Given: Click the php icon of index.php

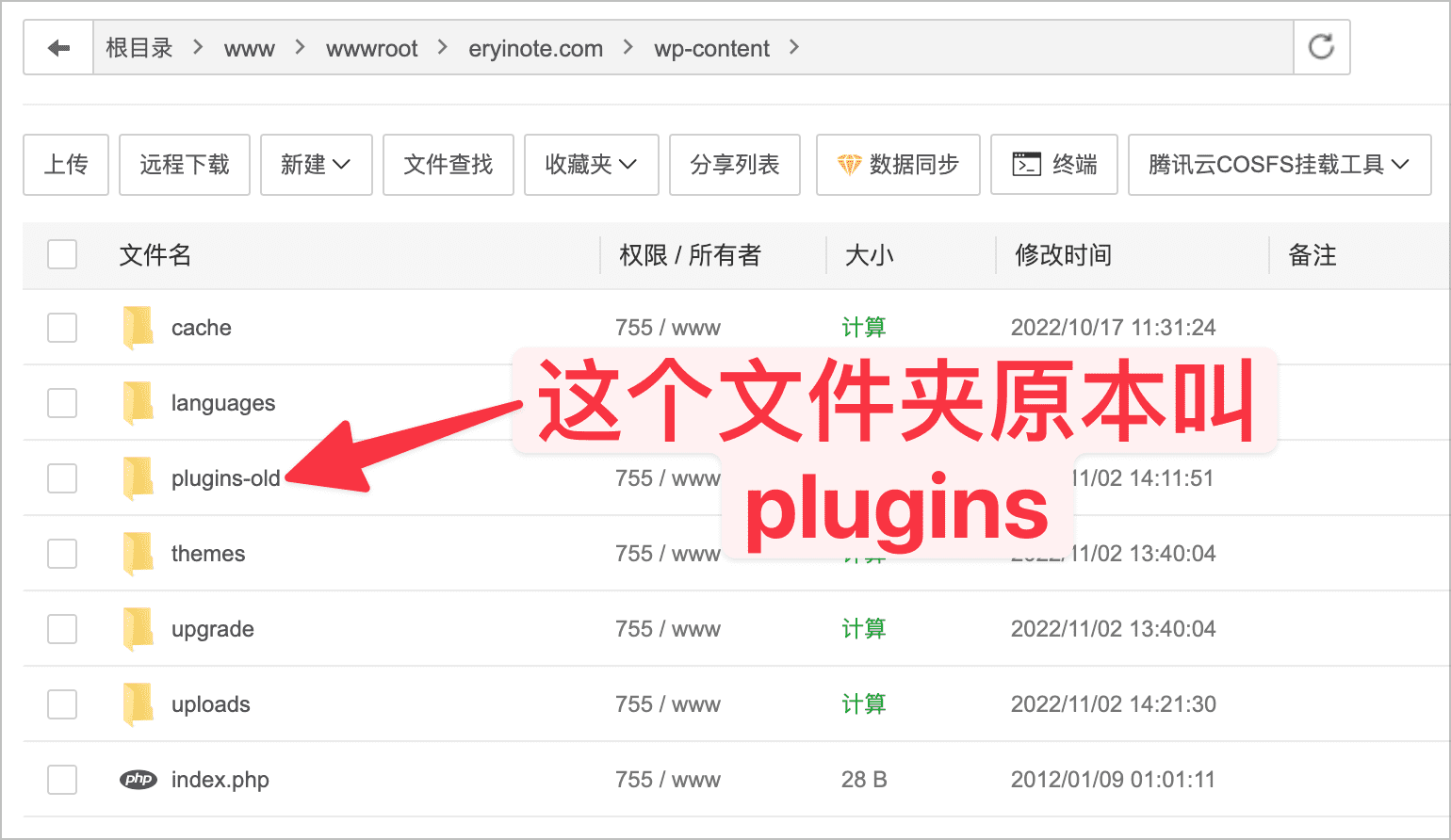Looking at the screenshot, I should coord(139,779).
